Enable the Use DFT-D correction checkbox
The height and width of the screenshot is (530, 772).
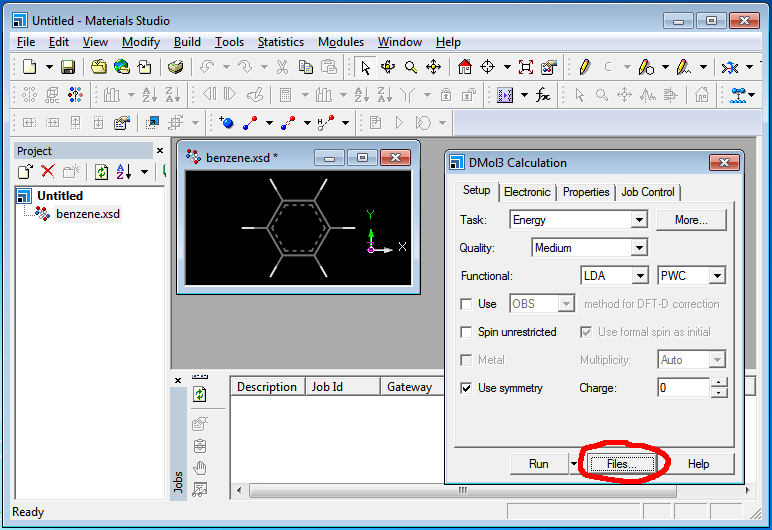pos(466,304)
